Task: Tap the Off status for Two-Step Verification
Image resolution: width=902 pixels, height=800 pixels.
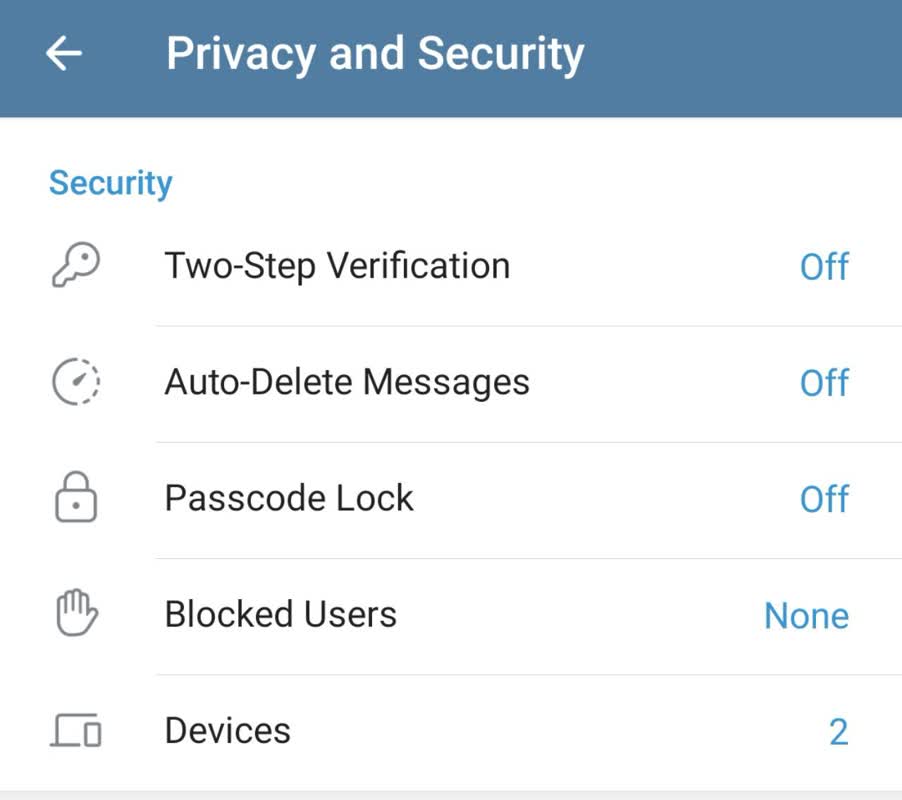Action: click(824, 267)
